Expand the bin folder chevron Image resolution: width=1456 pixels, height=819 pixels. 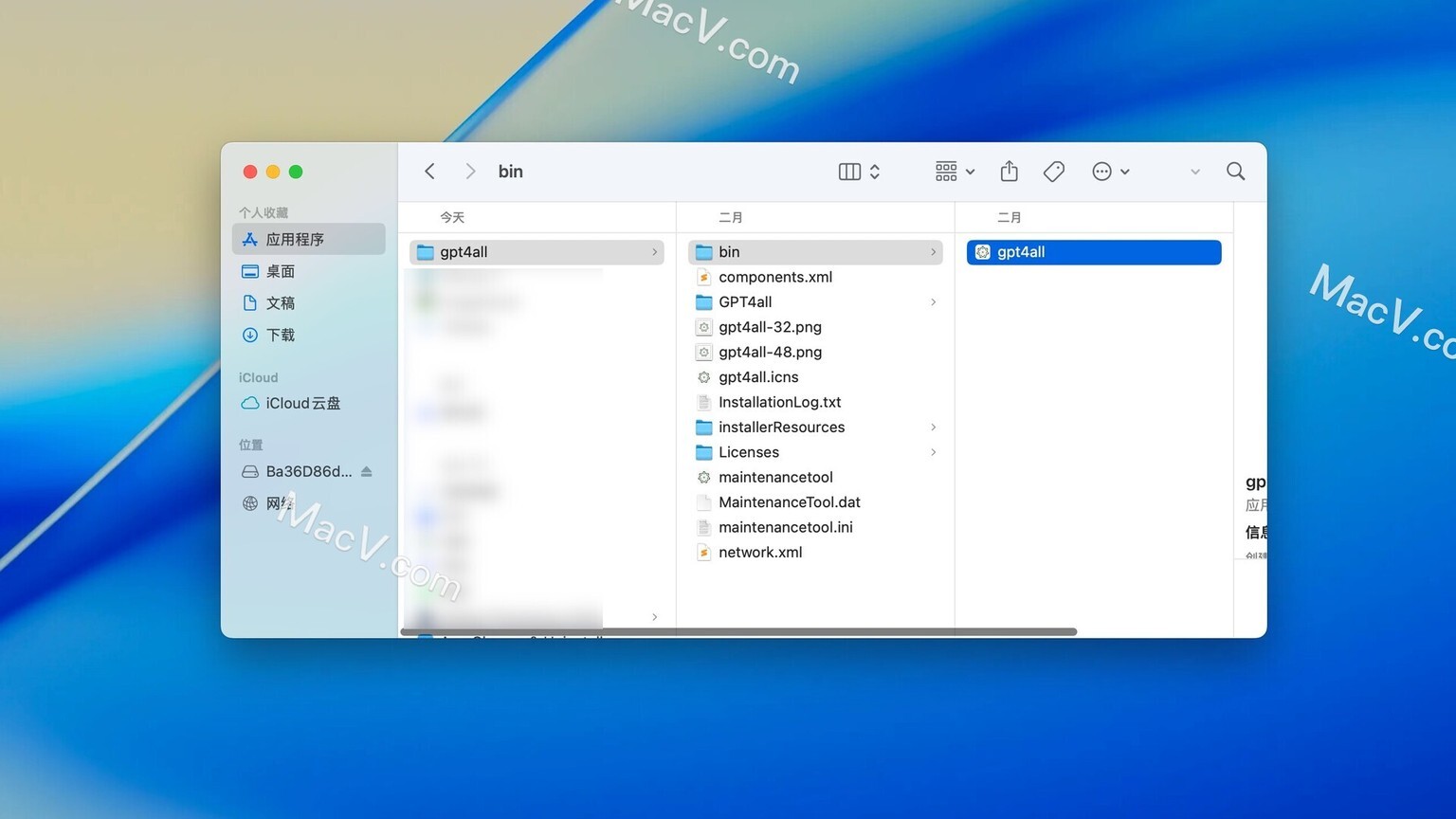tap(933, 252)
